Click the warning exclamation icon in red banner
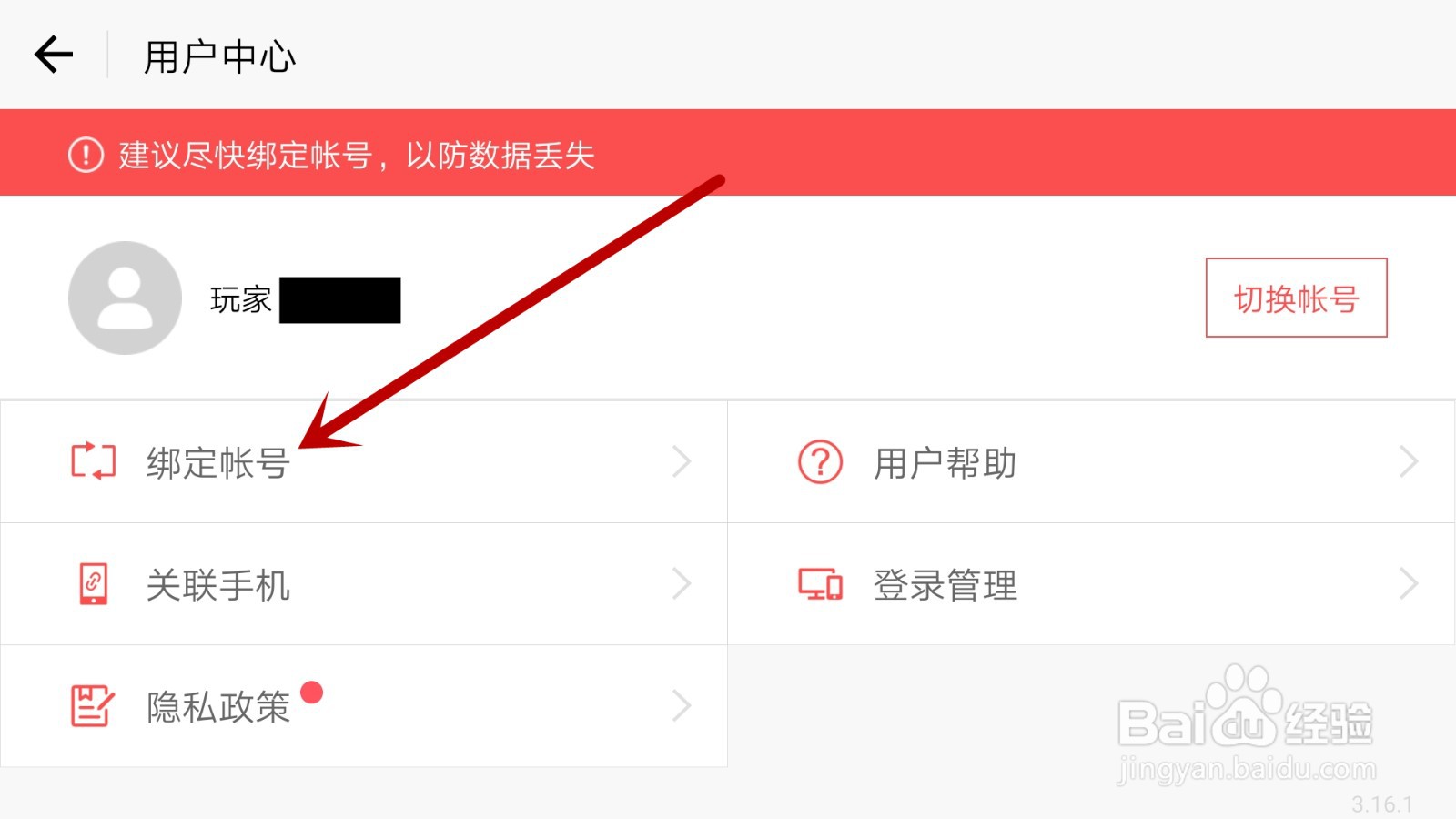The image size is (1456, 819). 86,155
